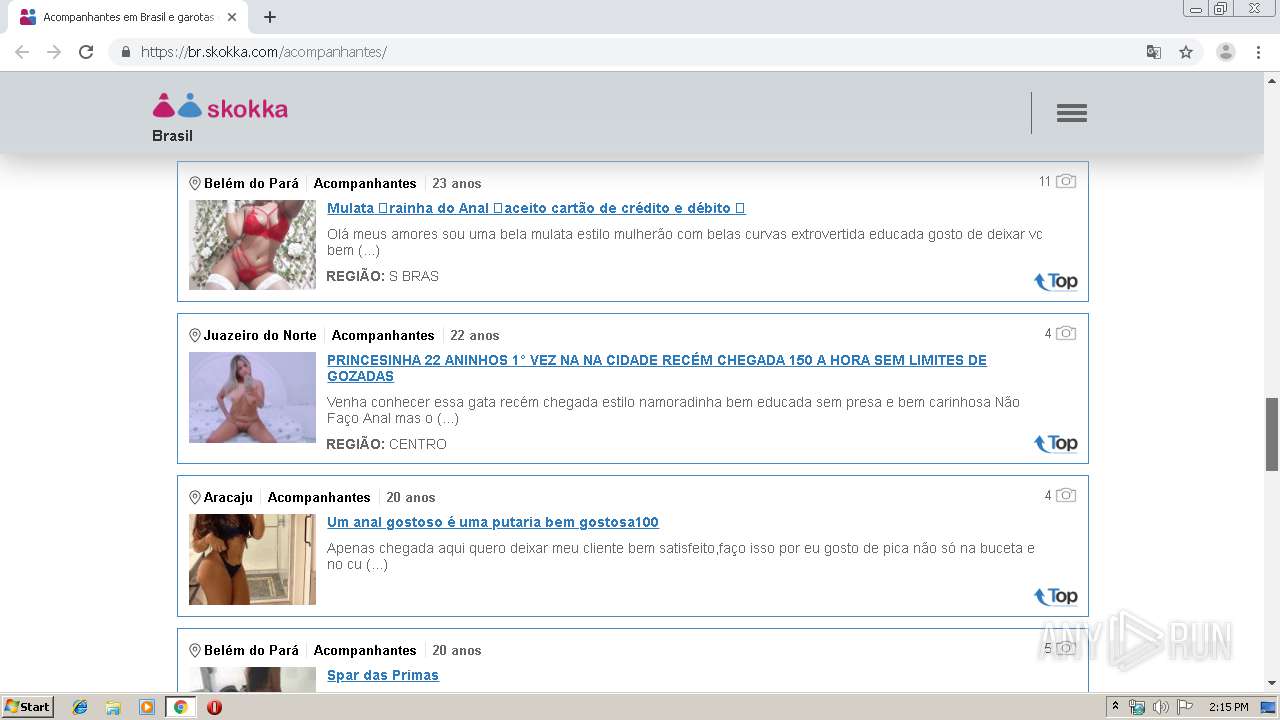
Task: Click the vertical page scrollbar thumb
Action: 1272,434
